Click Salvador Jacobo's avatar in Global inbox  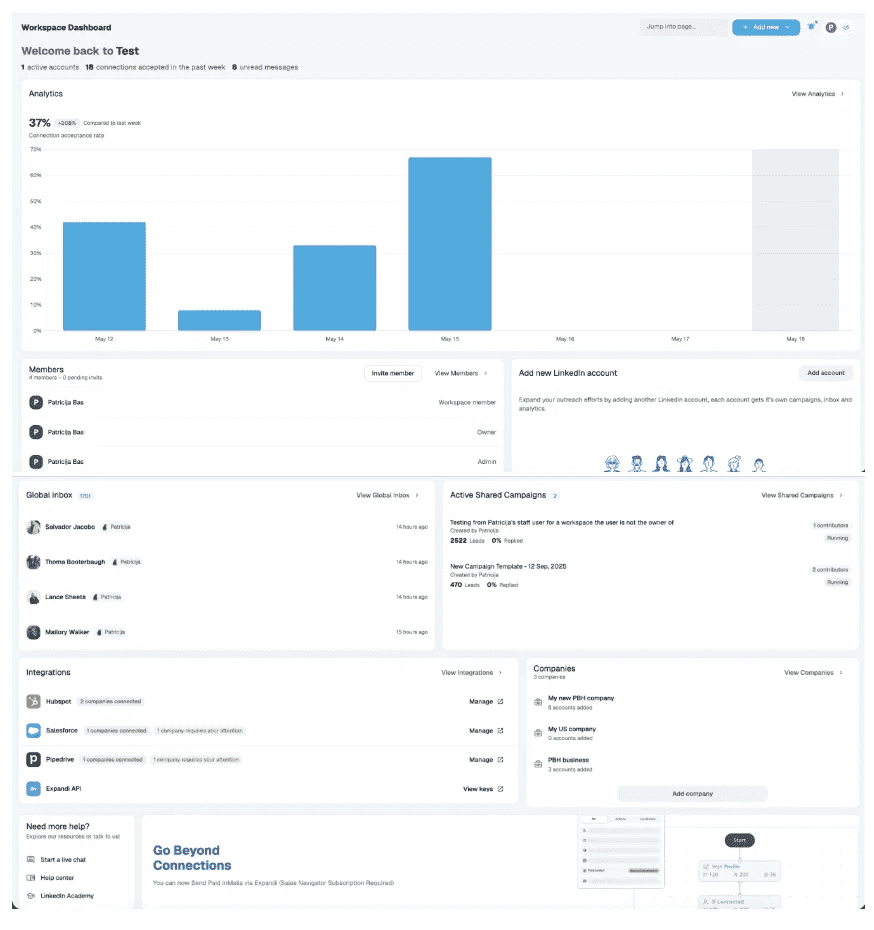pyautogui.click(x=34, y=527)
